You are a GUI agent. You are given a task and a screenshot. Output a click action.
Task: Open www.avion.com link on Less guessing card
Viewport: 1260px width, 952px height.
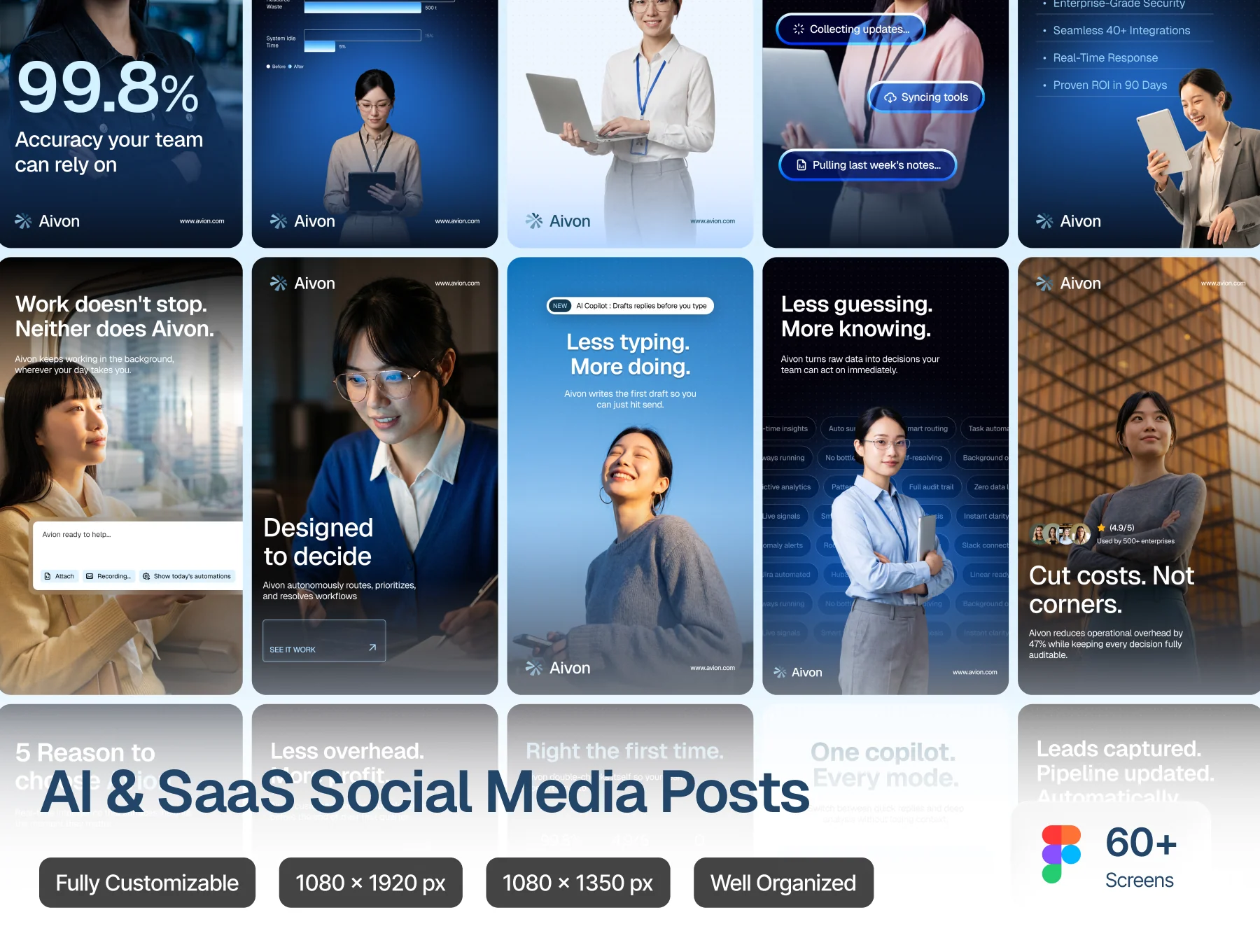(x=975, y=673)
